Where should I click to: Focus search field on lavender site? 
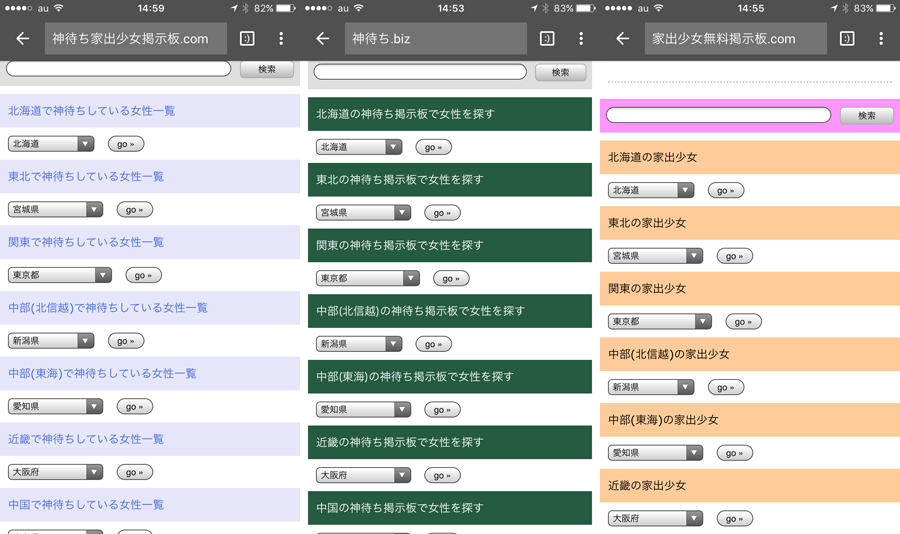click(118, 69)
